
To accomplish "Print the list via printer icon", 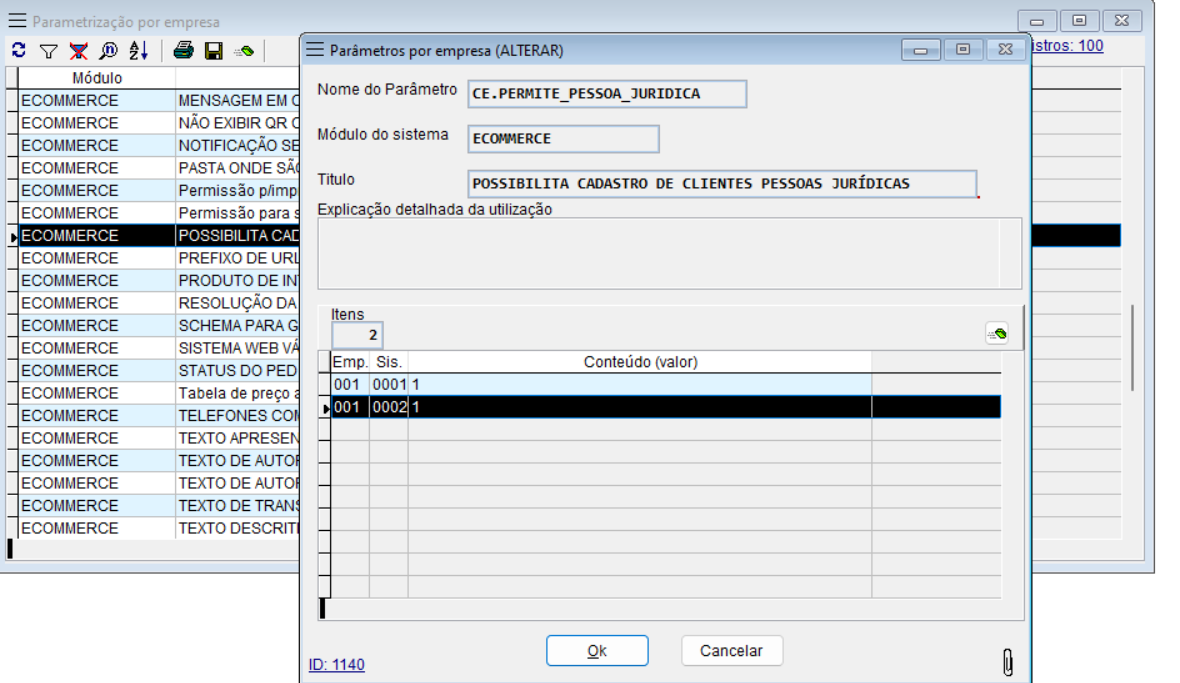I will [183, 50].
